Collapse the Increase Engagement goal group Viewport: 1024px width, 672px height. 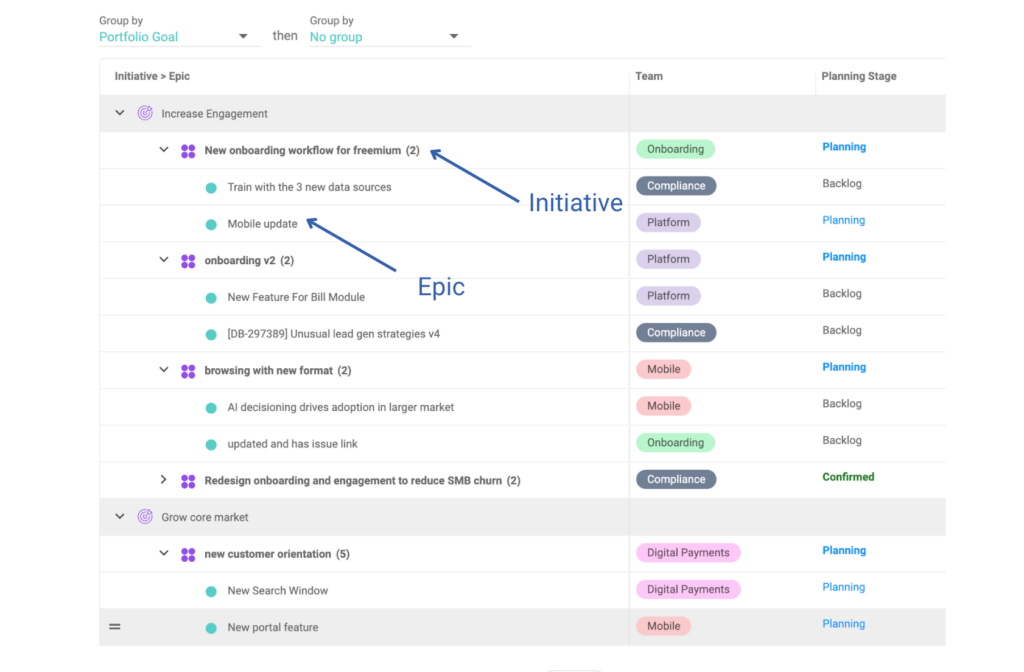pos(120,113)
